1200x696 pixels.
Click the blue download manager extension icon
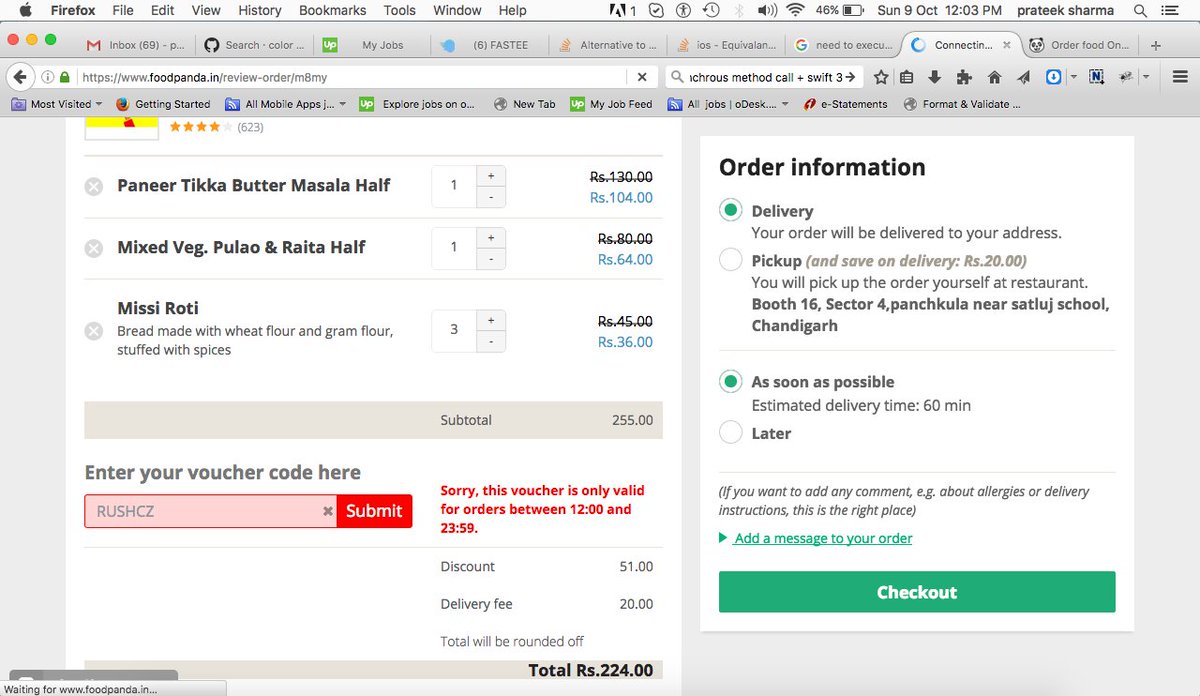click(1054, 77)
